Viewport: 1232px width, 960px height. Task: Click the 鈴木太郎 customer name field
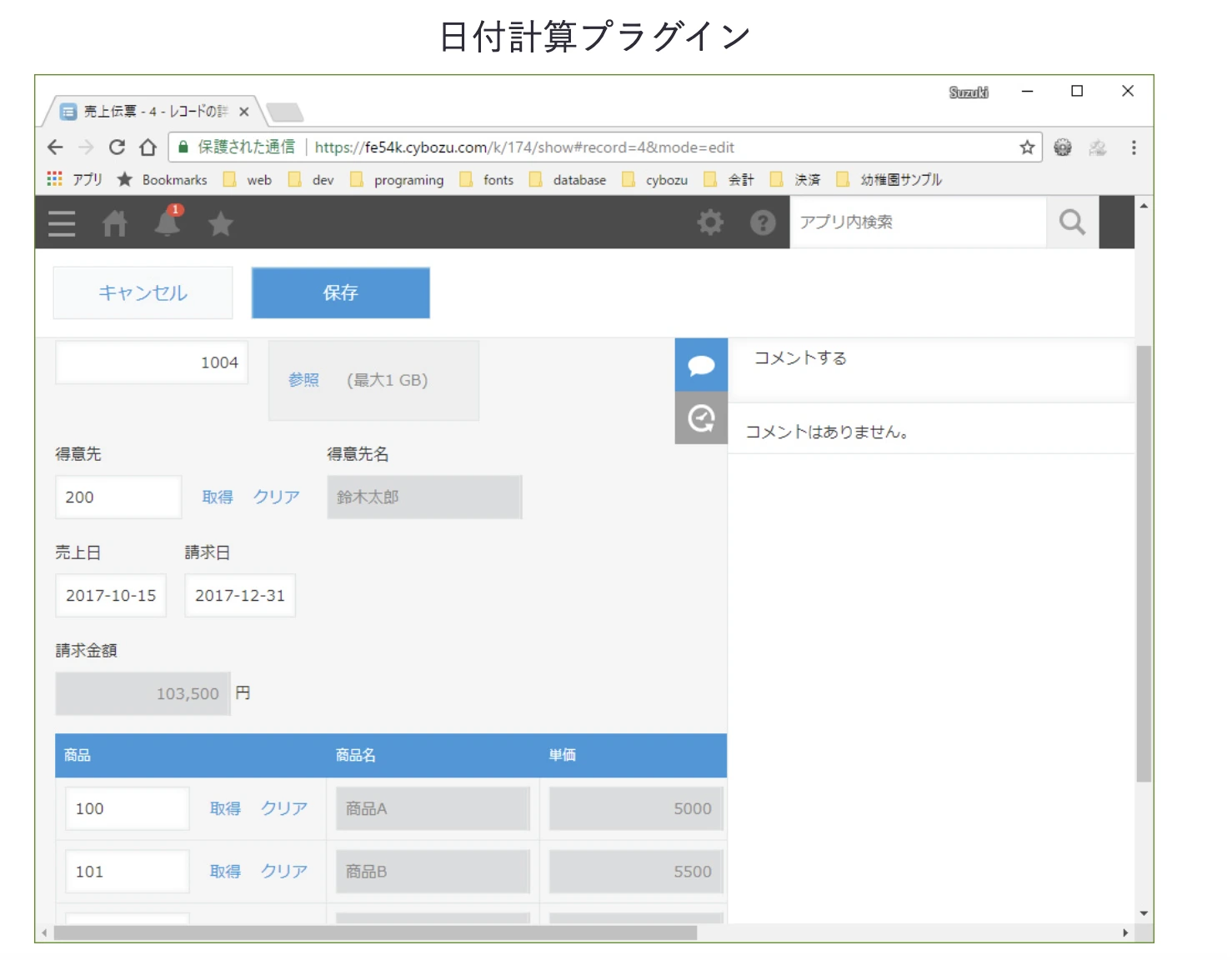coord(424,497)
